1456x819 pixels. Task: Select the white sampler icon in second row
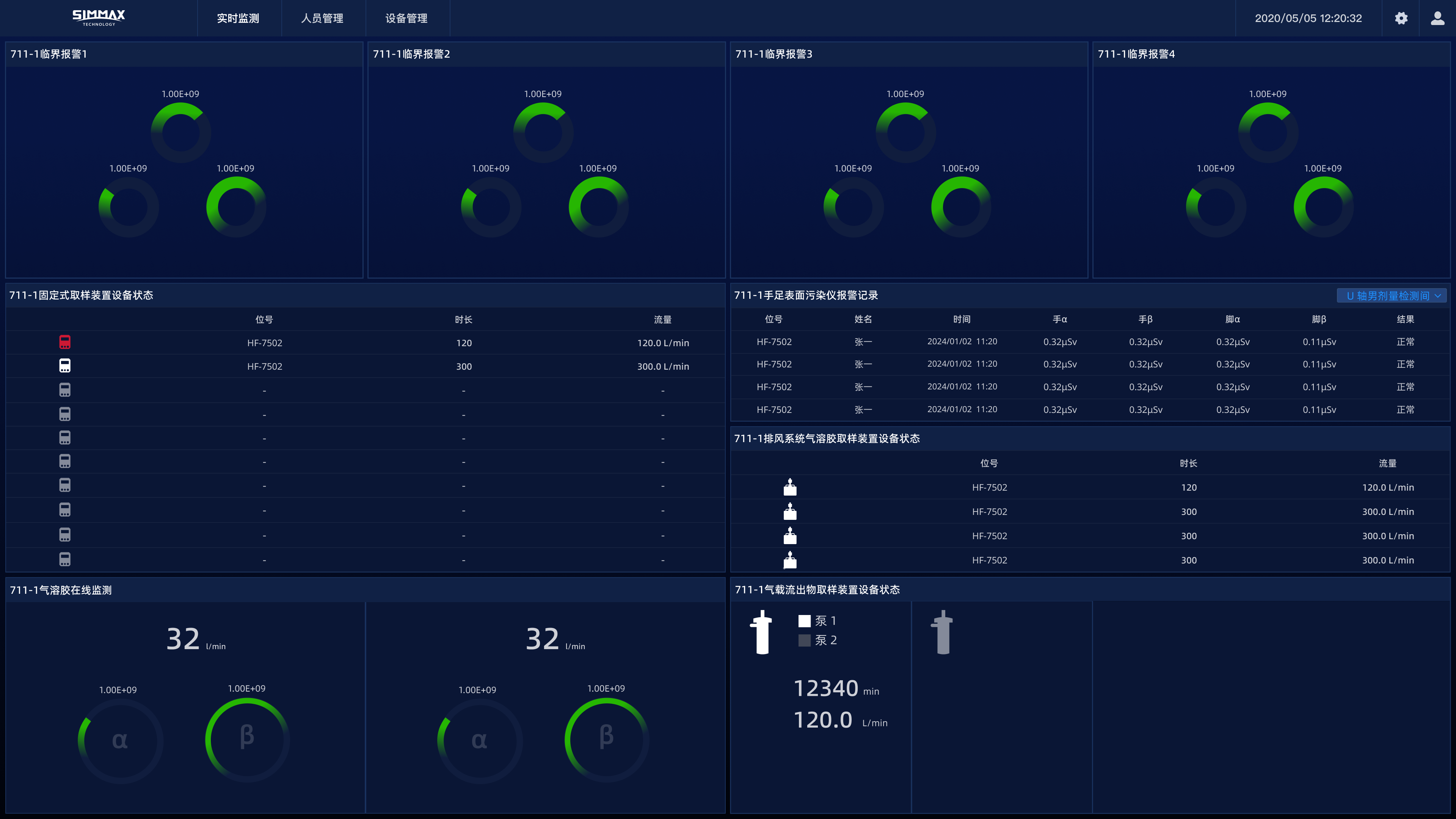[x=65, y=366]
